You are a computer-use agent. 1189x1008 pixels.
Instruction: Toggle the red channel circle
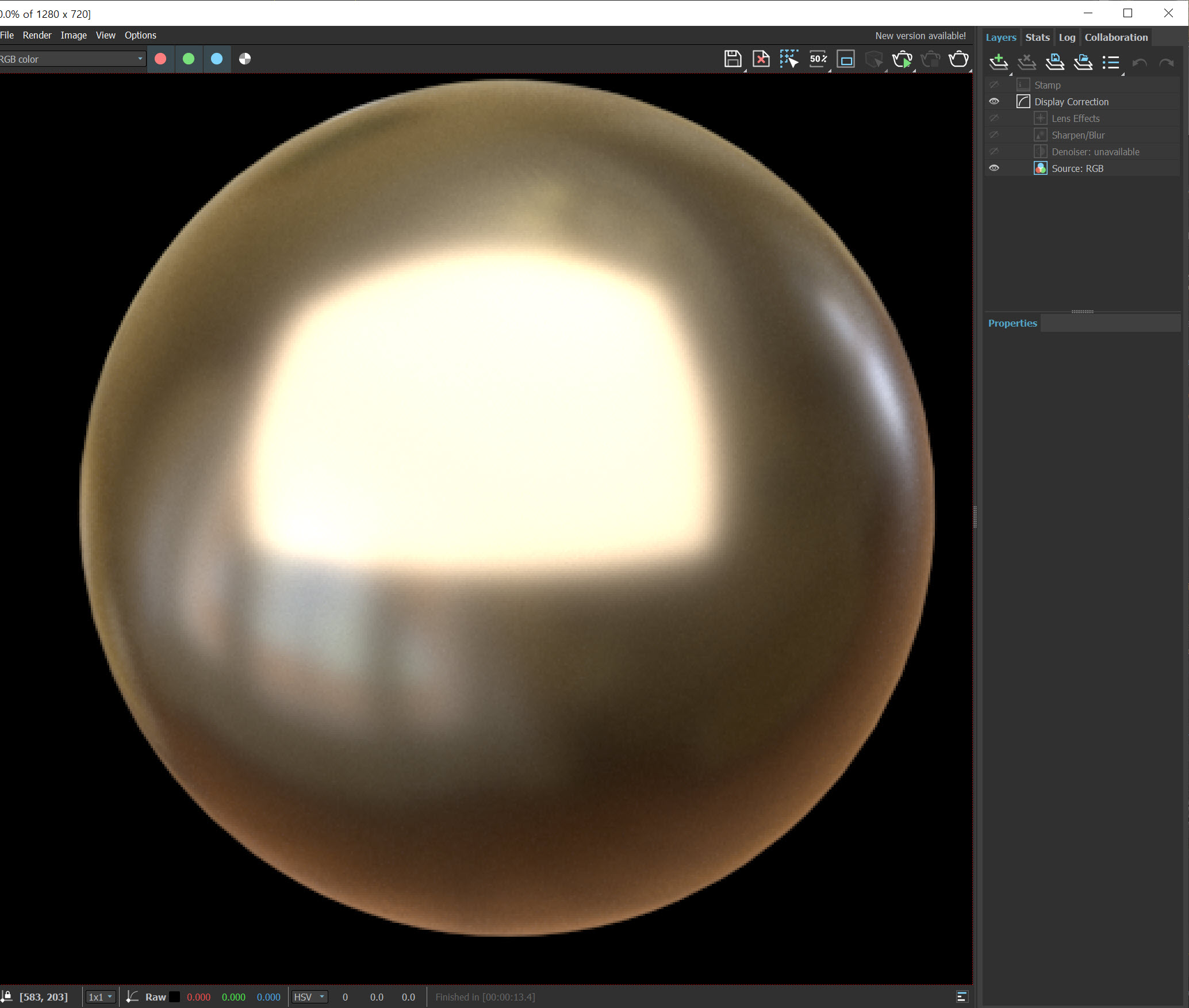pyautogui.click(x=160, y=59)
